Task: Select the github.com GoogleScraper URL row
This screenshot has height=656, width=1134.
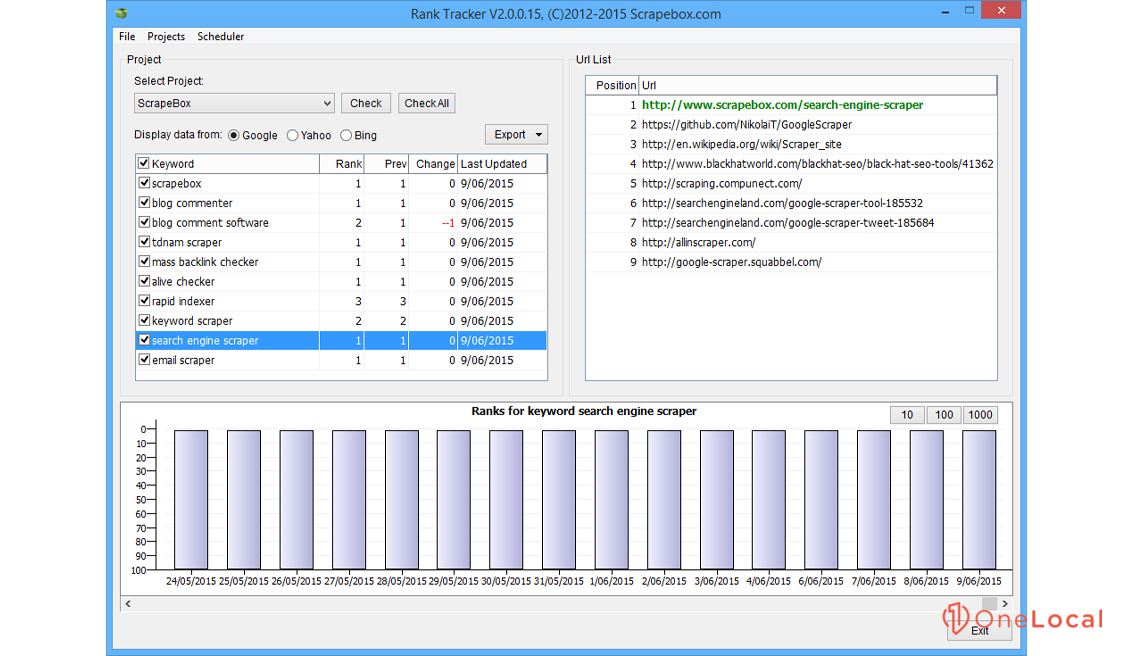Action: coord(746,125)
